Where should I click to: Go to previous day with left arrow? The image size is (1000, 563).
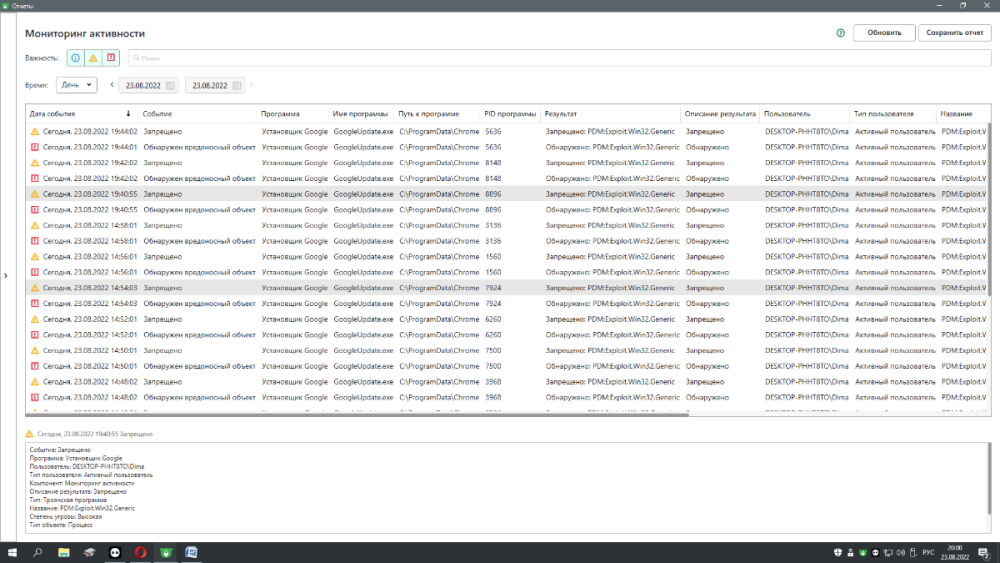pos(112,85)
